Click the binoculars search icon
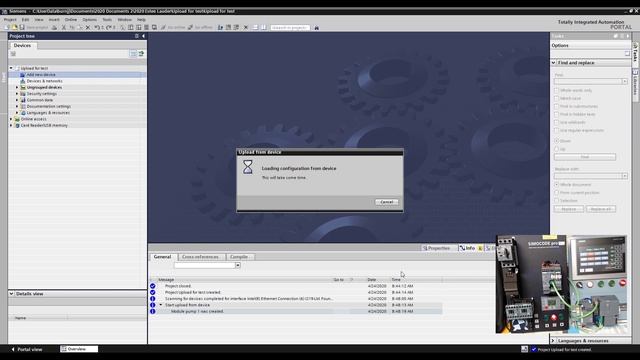Image resolution: width=640 pixels, height=360 pixels. click(316, 28)
